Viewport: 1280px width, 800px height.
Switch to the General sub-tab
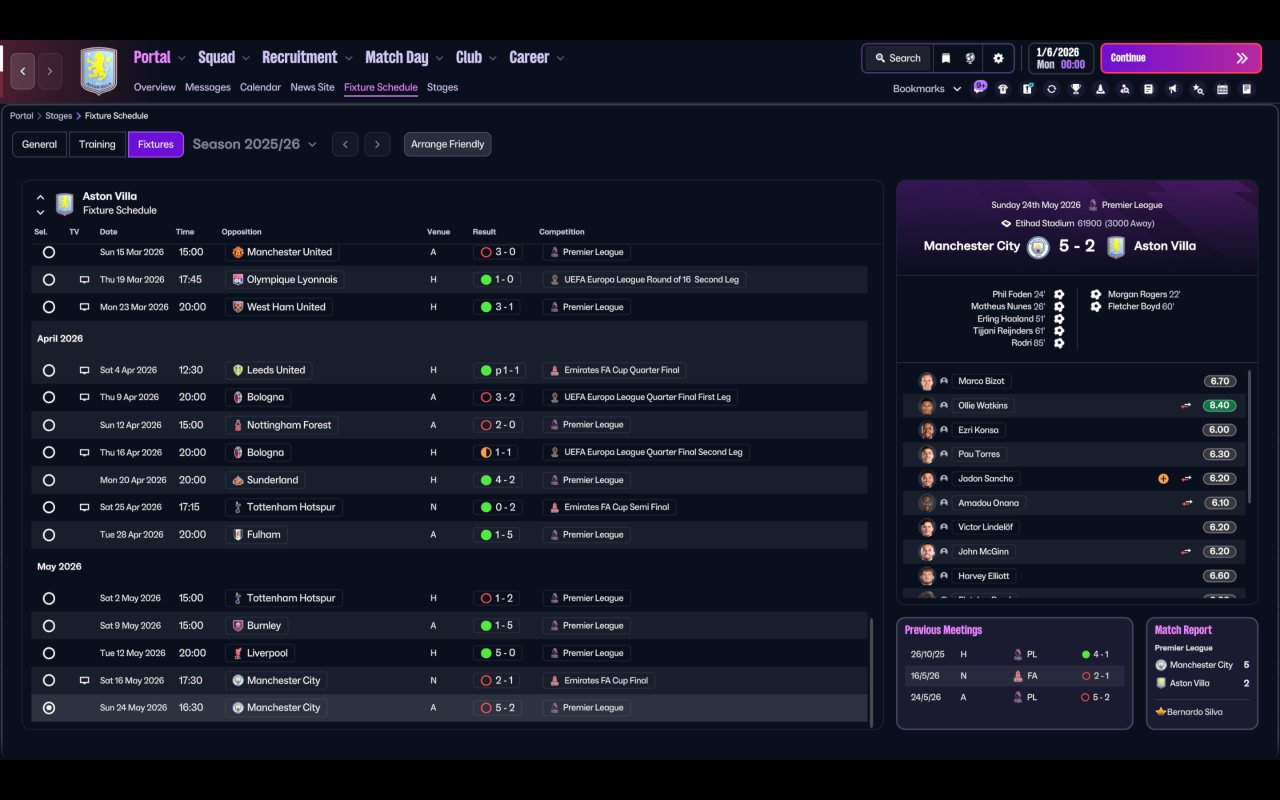(40, 144)
